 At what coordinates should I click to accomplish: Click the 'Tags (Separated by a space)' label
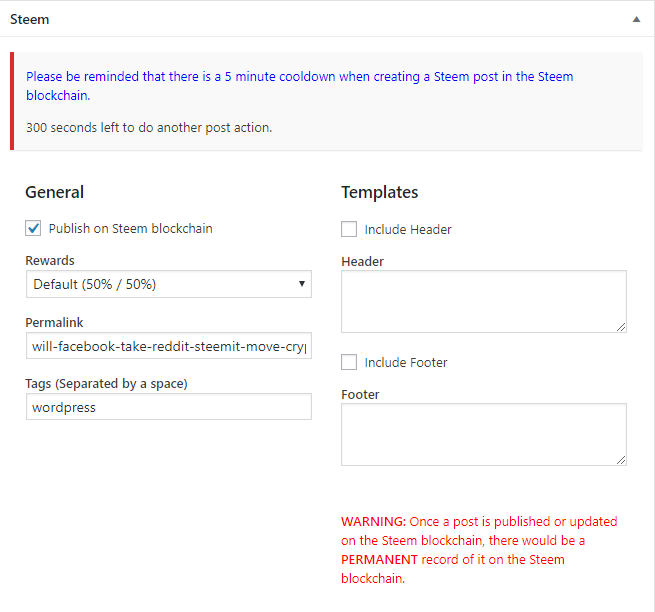click(x=107, y=383)
